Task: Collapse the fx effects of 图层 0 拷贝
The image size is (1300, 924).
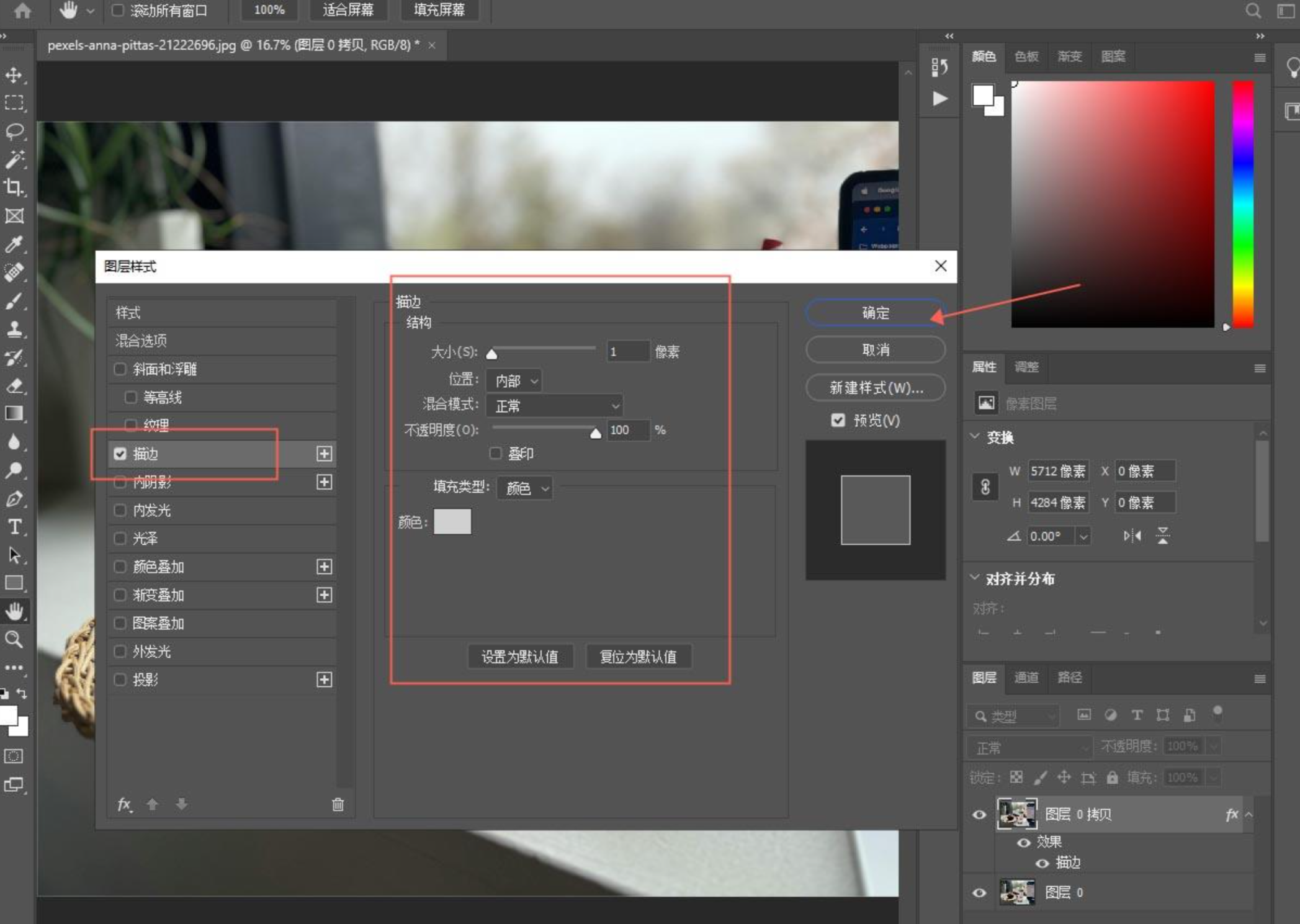Action: point(1249,814)
